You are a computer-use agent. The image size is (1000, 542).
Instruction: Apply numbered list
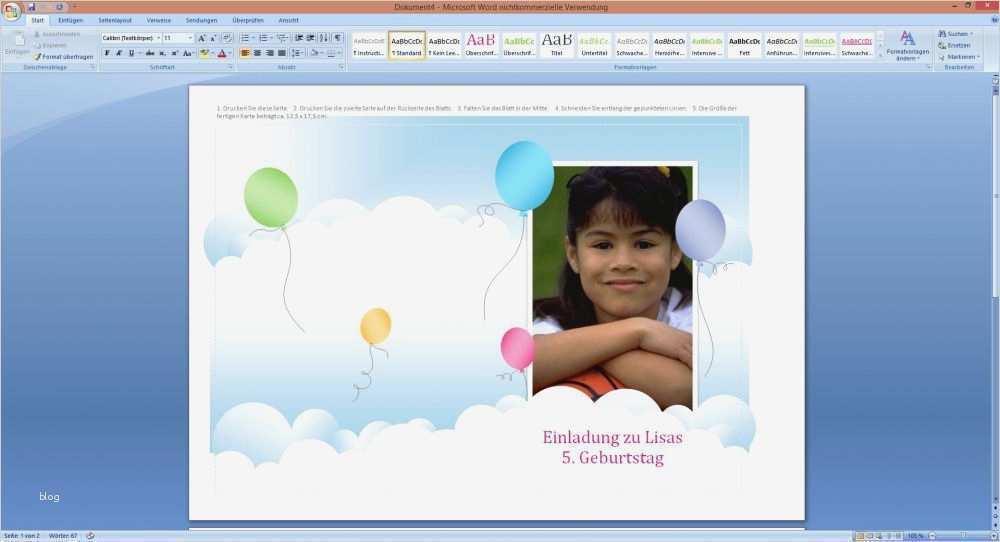click(x=264, y=38)
